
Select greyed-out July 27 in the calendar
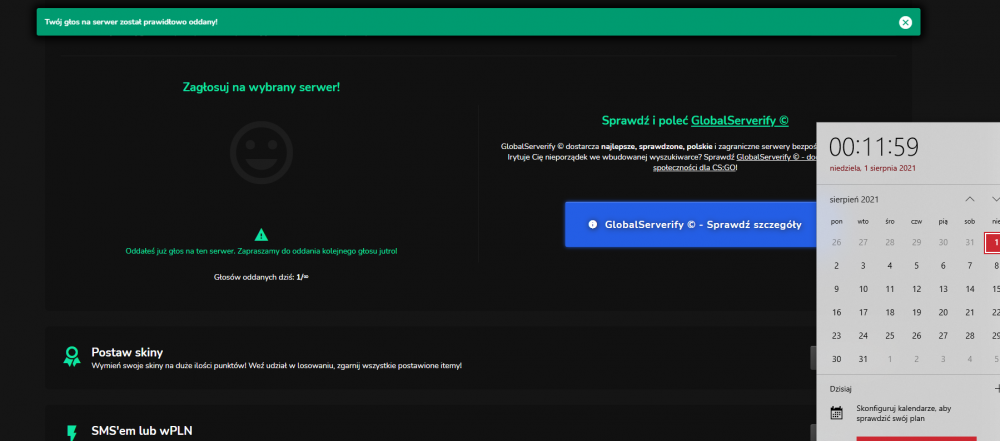click(863, 243)
